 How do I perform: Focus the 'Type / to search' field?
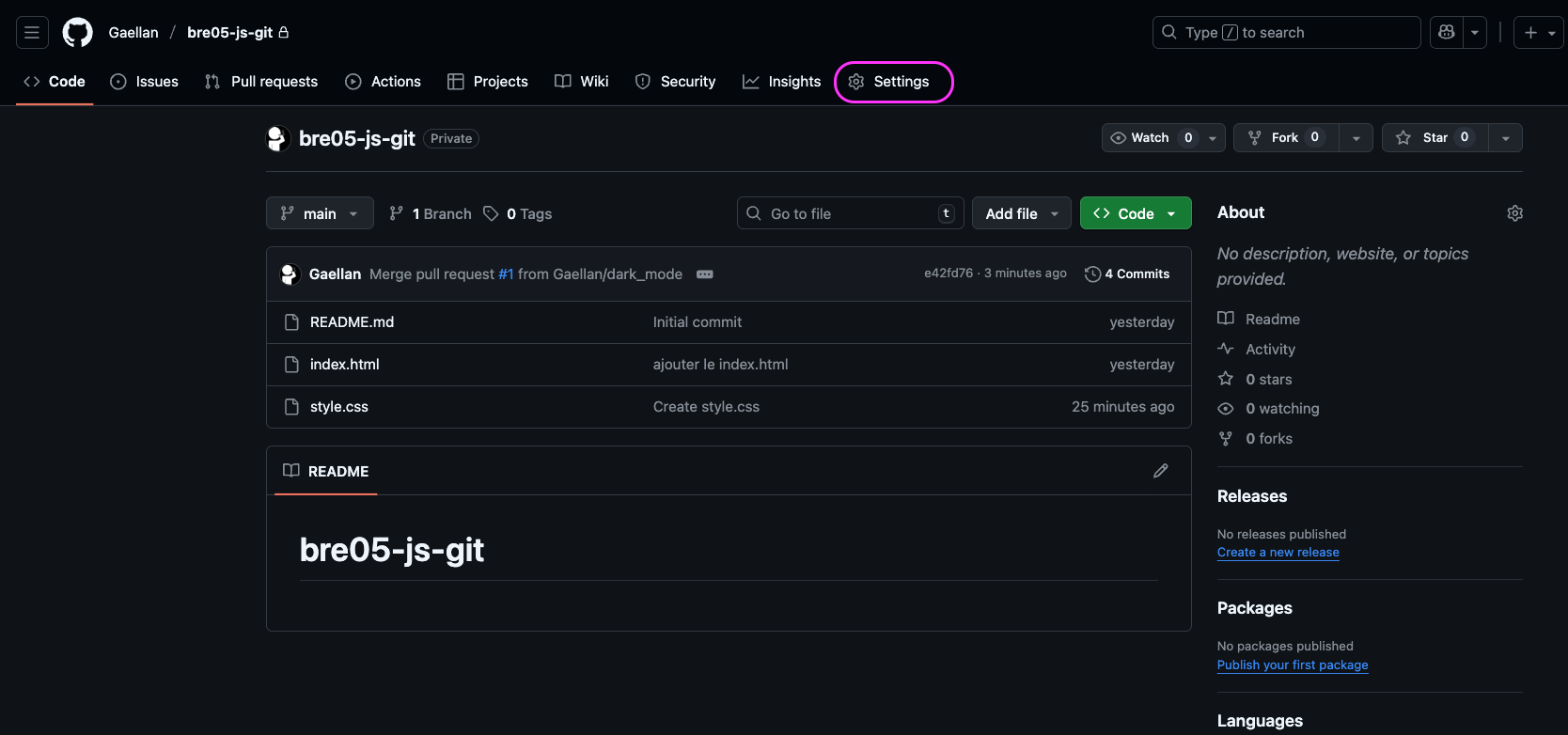pos(1286,33)
